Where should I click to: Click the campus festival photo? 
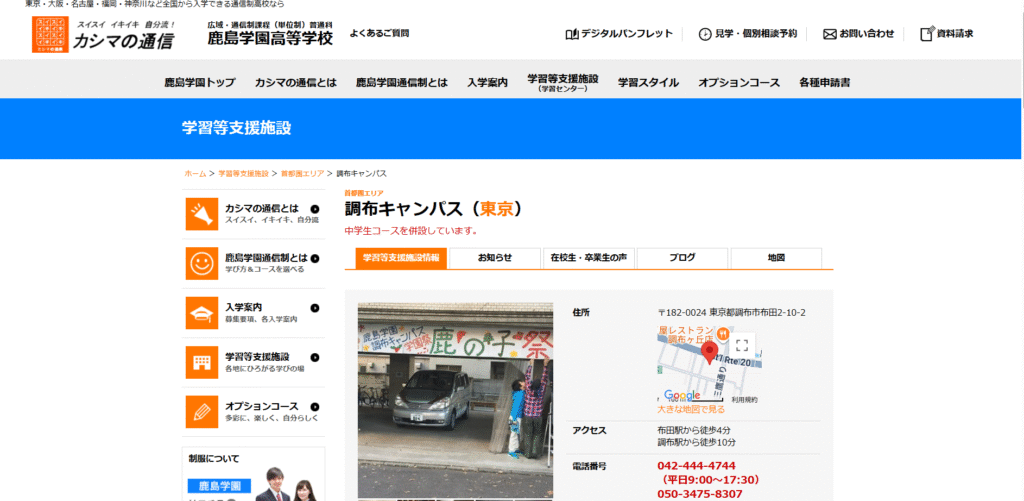[455, 400]
